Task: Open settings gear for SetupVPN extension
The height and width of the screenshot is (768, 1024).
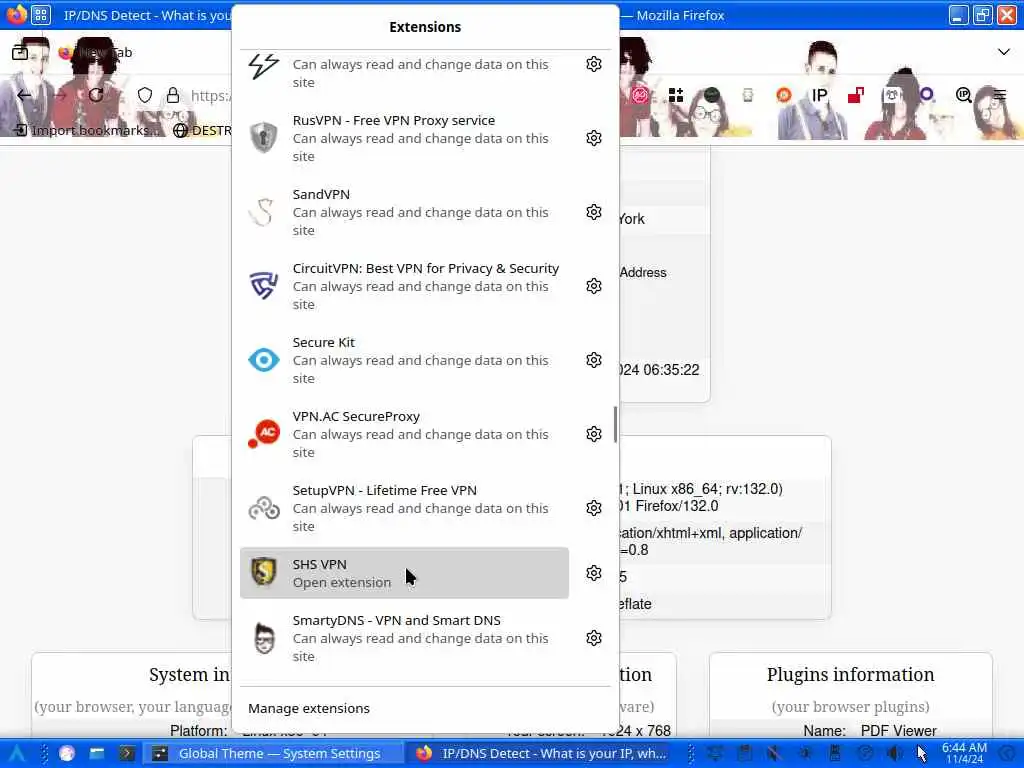Action: point(593,507)
